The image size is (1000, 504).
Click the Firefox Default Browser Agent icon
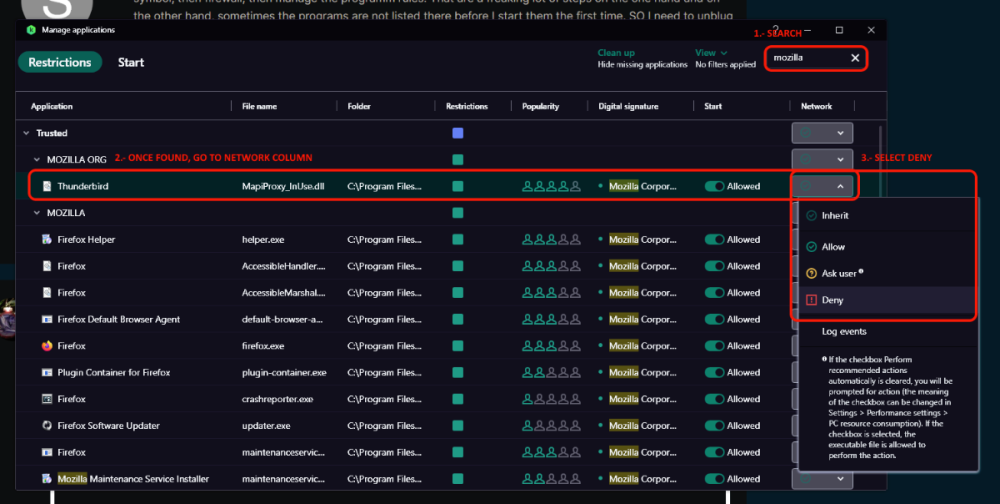[x=47, y=319]
